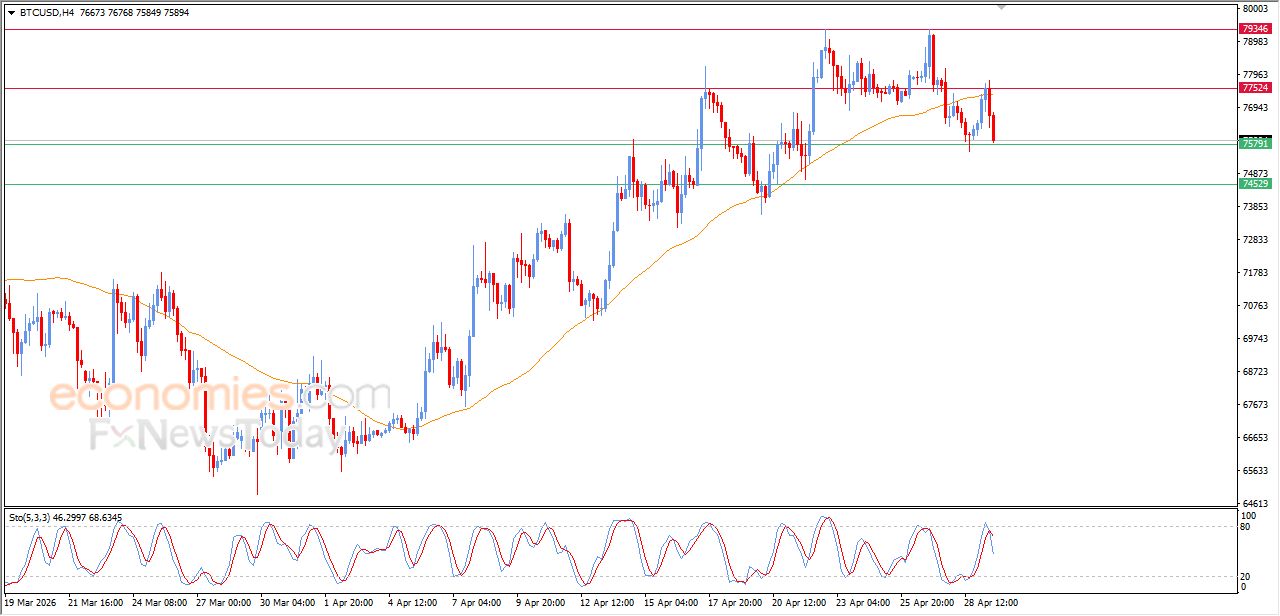This screenshot has height=616, width=1280.
Task: Click the stochastic 20 level label
Action: click(x=1246, y=576)
